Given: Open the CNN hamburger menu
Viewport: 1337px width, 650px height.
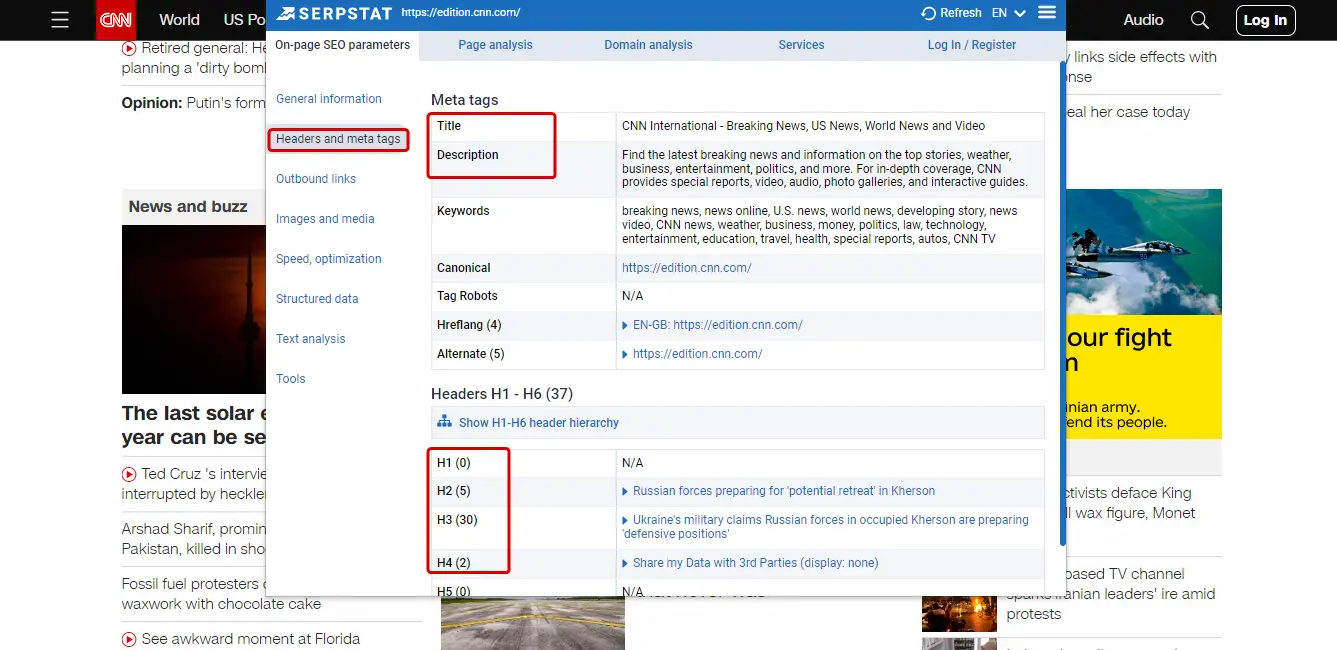Looking at the screenshot, I should 60,20.
